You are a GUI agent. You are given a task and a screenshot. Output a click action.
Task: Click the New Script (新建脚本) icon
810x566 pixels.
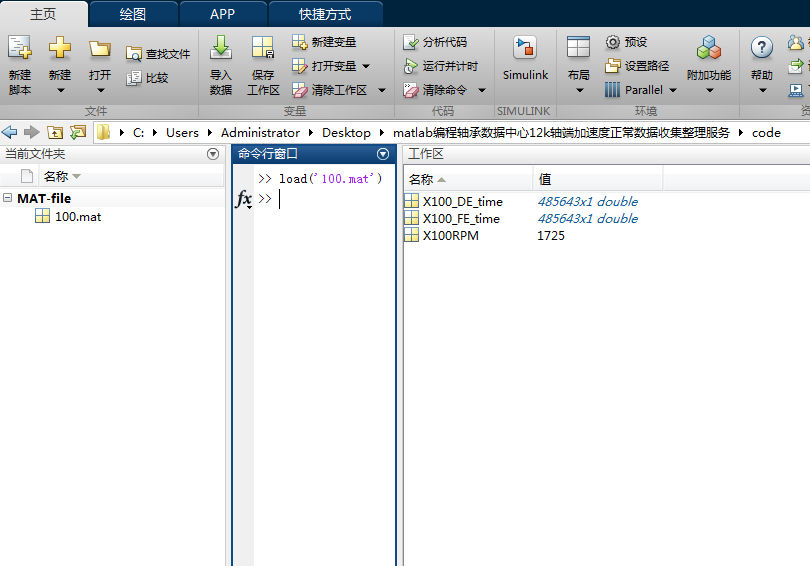coord(20,48)
